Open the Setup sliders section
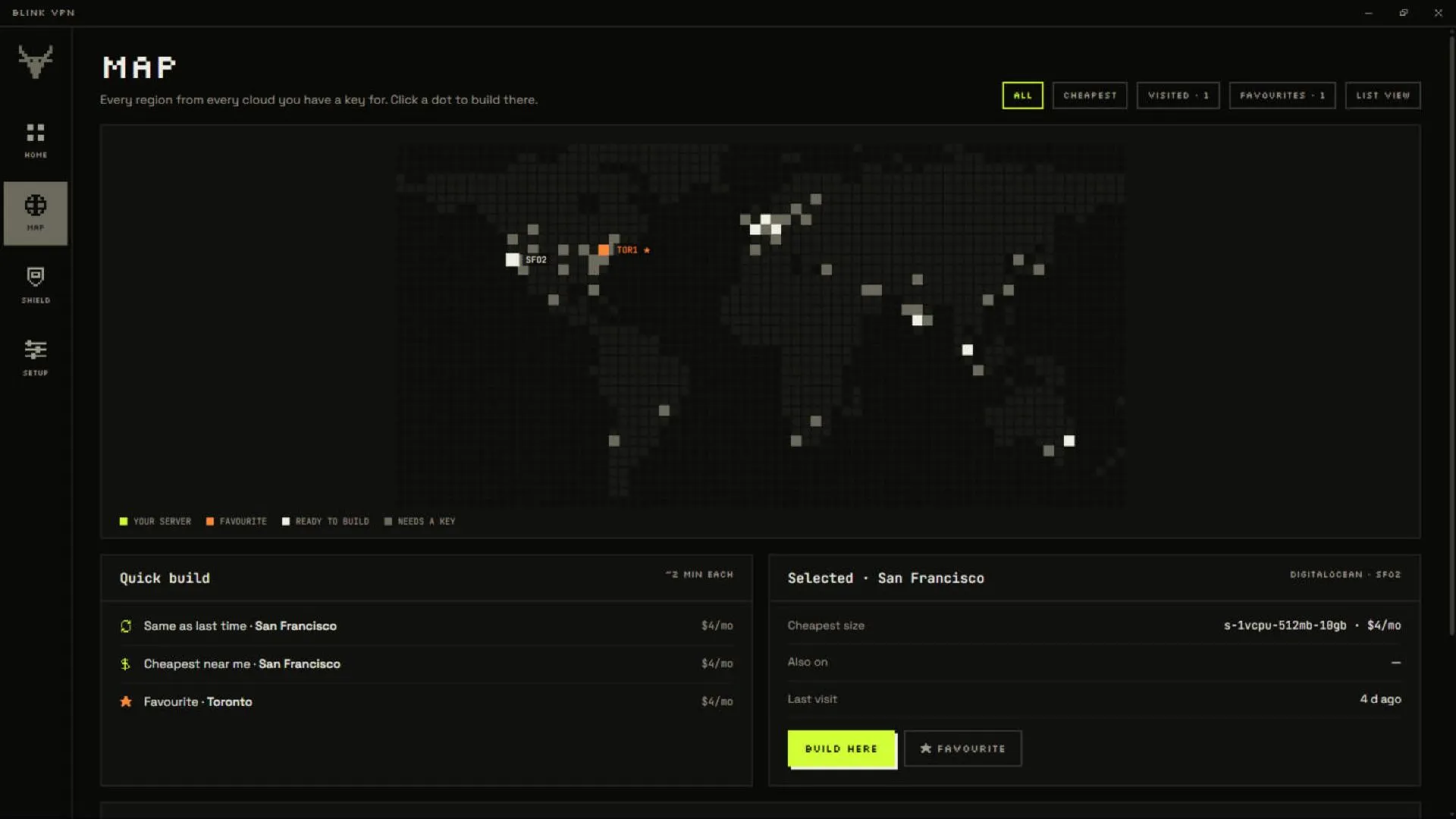Viewport: 1456px width, 819px height. click(x=35, y=358)
